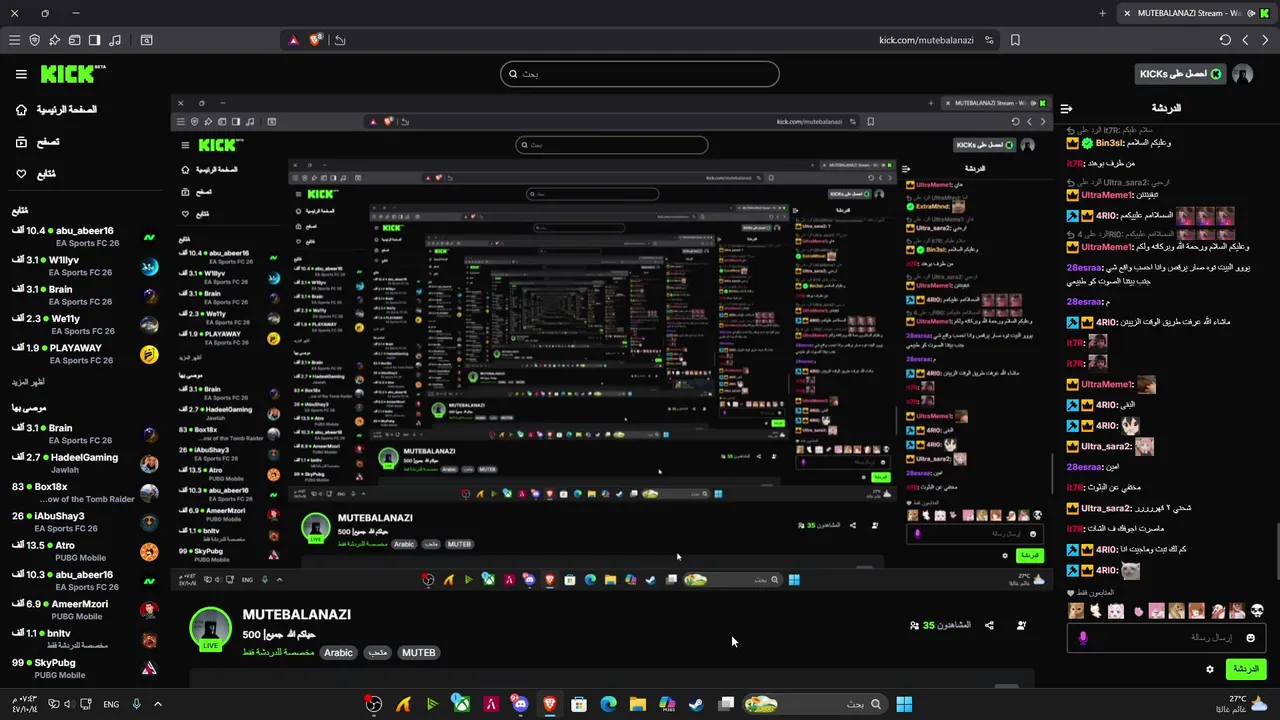The image size is (1280, 720).
Task: Open متابع in the sidebar
Action: coord(35,174)
